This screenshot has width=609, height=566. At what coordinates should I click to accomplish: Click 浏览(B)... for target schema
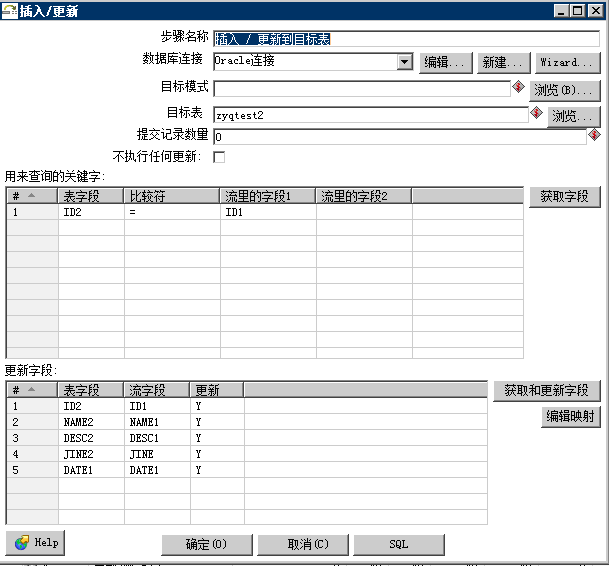click(565, 90)
